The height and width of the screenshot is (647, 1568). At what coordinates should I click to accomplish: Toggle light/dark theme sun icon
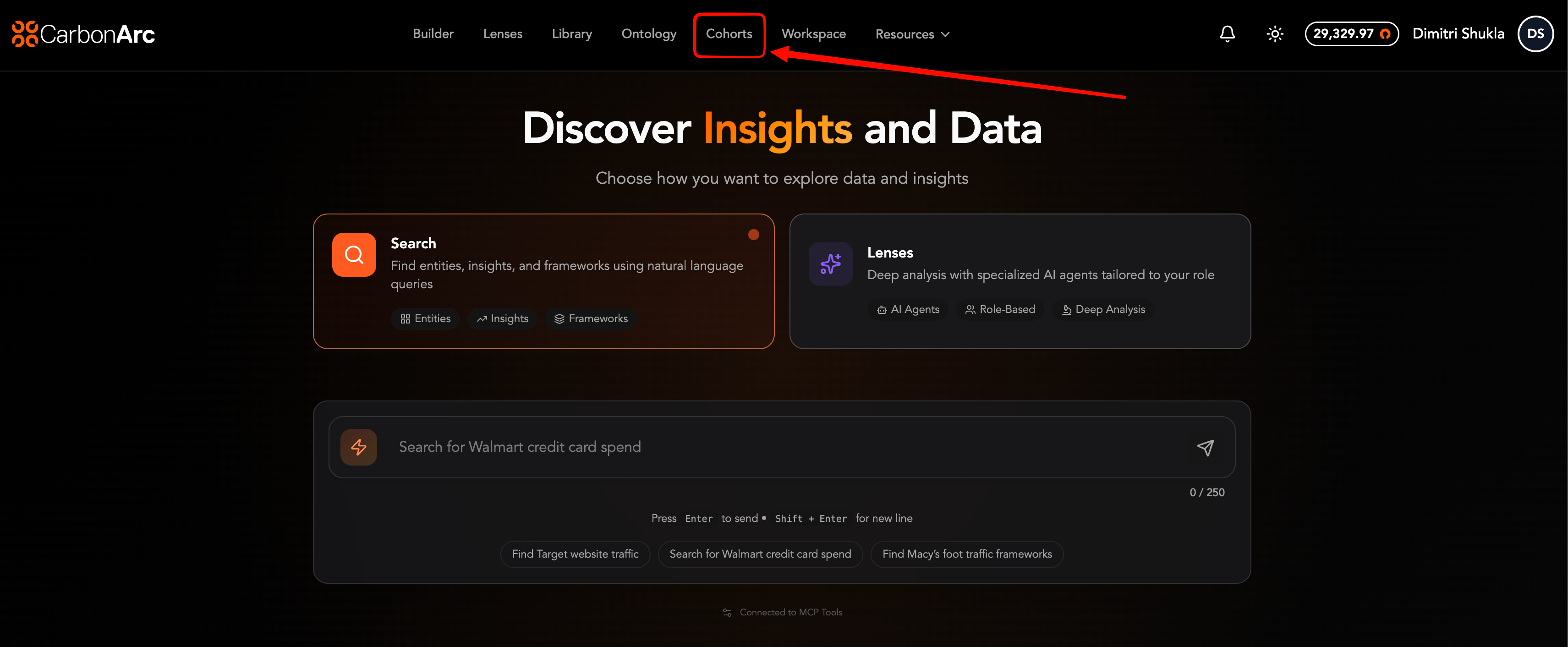point(1275,34)
